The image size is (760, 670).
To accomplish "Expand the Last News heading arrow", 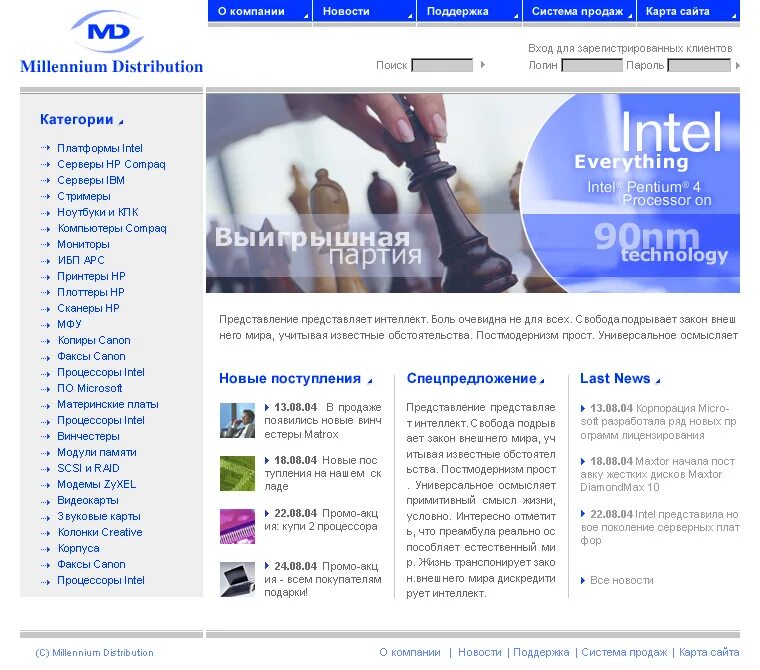I will 658,381.
